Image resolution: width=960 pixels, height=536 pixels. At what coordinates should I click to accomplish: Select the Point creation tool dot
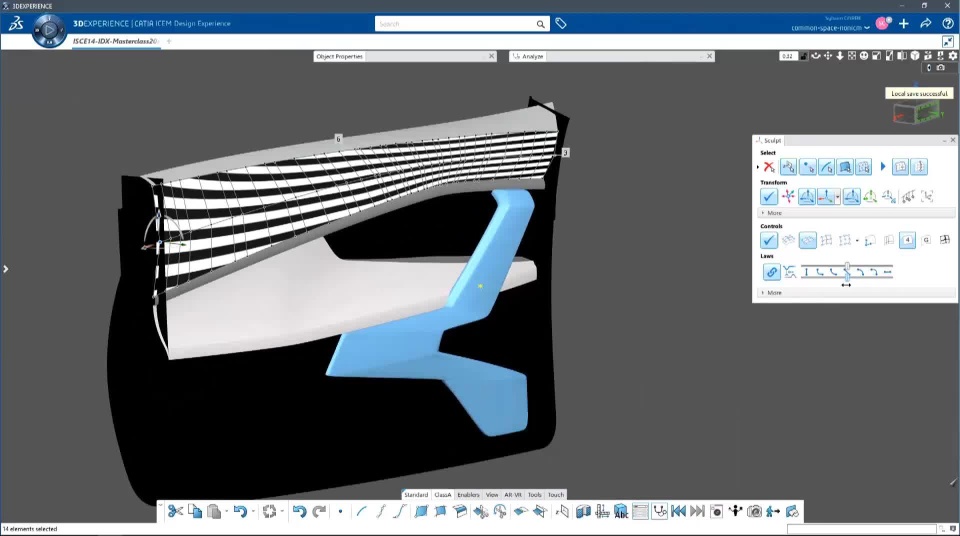340,511
